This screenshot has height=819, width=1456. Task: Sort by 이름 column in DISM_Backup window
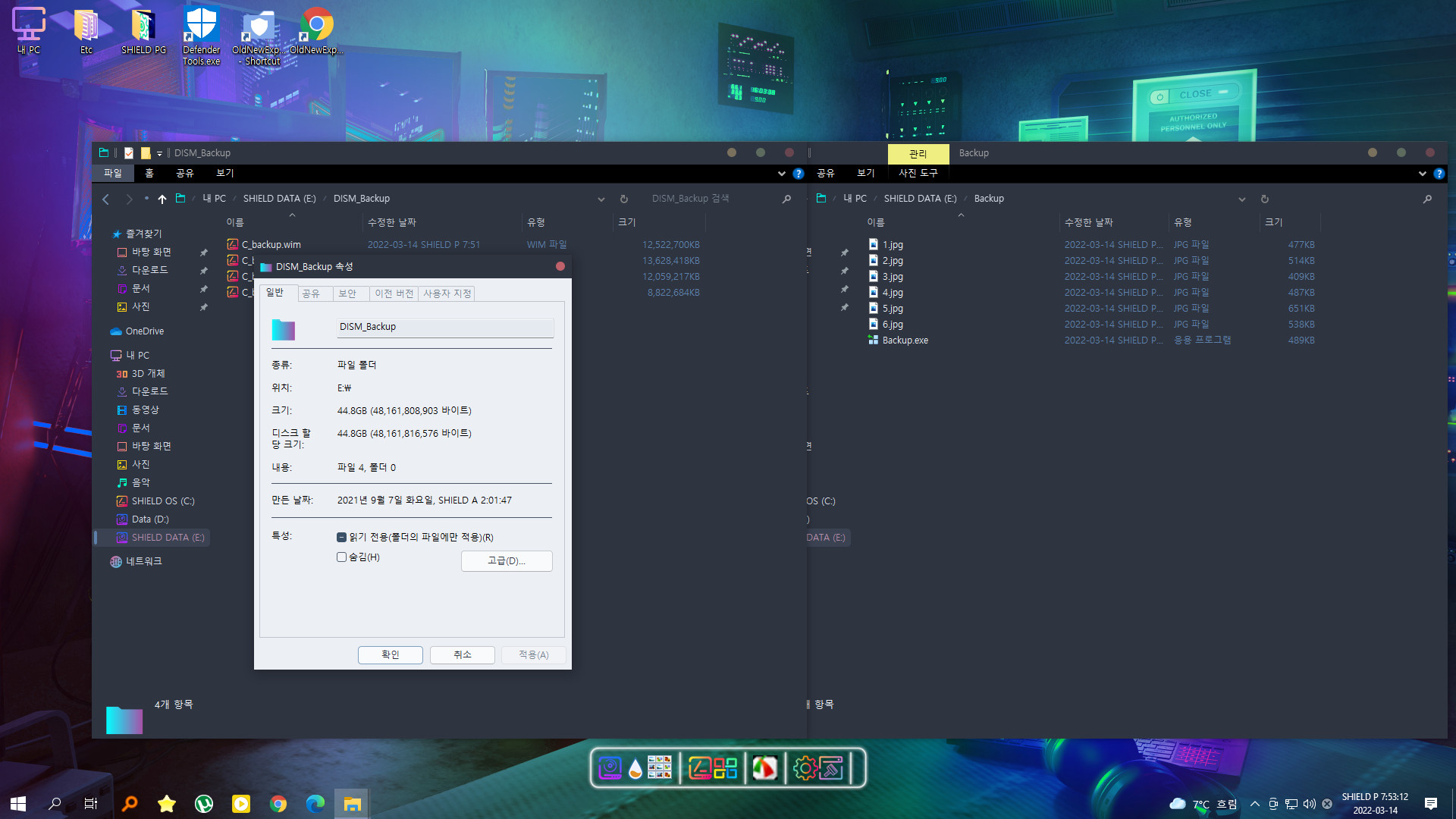235,223
